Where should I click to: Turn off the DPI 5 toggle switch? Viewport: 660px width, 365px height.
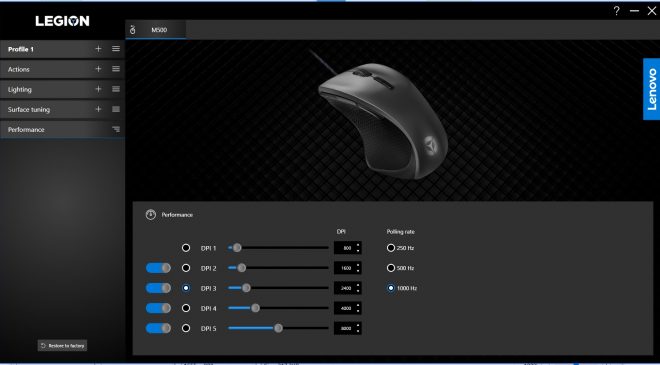pyautogui.click(x=158, y=328)
